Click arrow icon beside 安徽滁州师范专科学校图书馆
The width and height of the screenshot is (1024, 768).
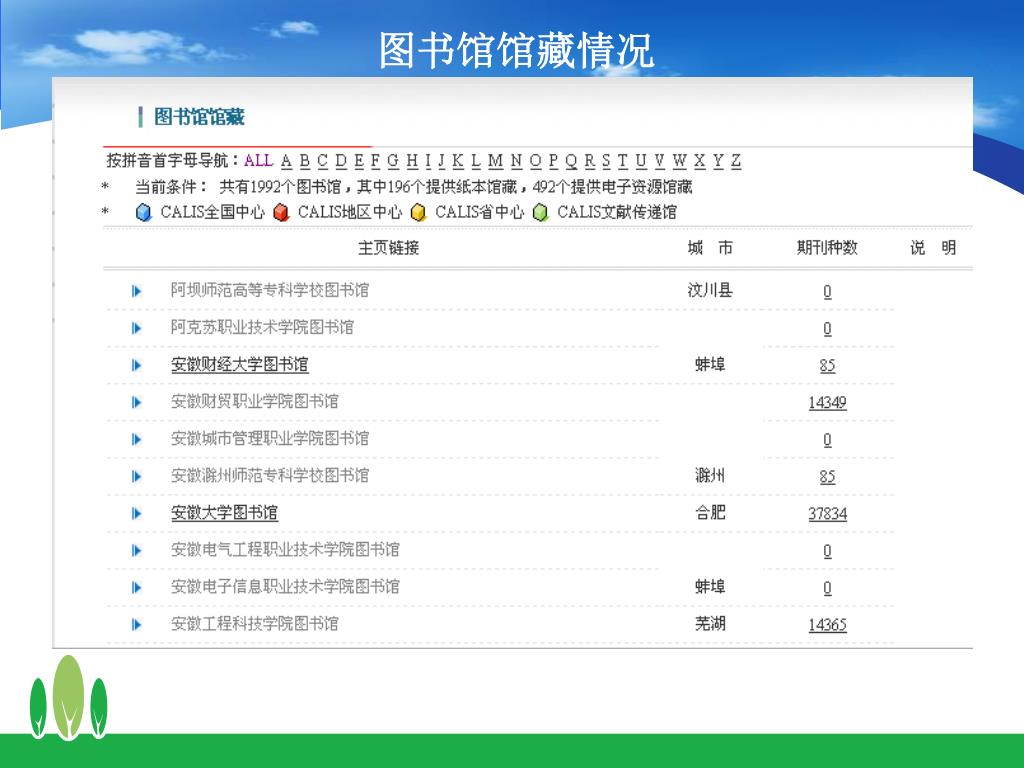point(136,476)
